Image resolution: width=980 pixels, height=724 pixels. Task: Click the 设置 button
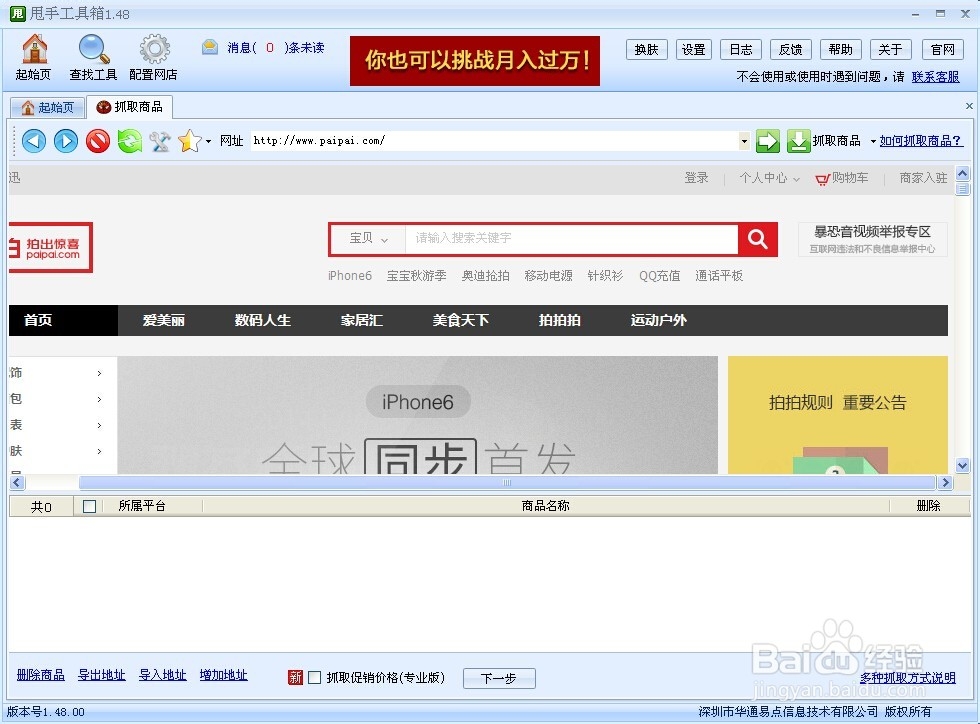click(693, 49)
